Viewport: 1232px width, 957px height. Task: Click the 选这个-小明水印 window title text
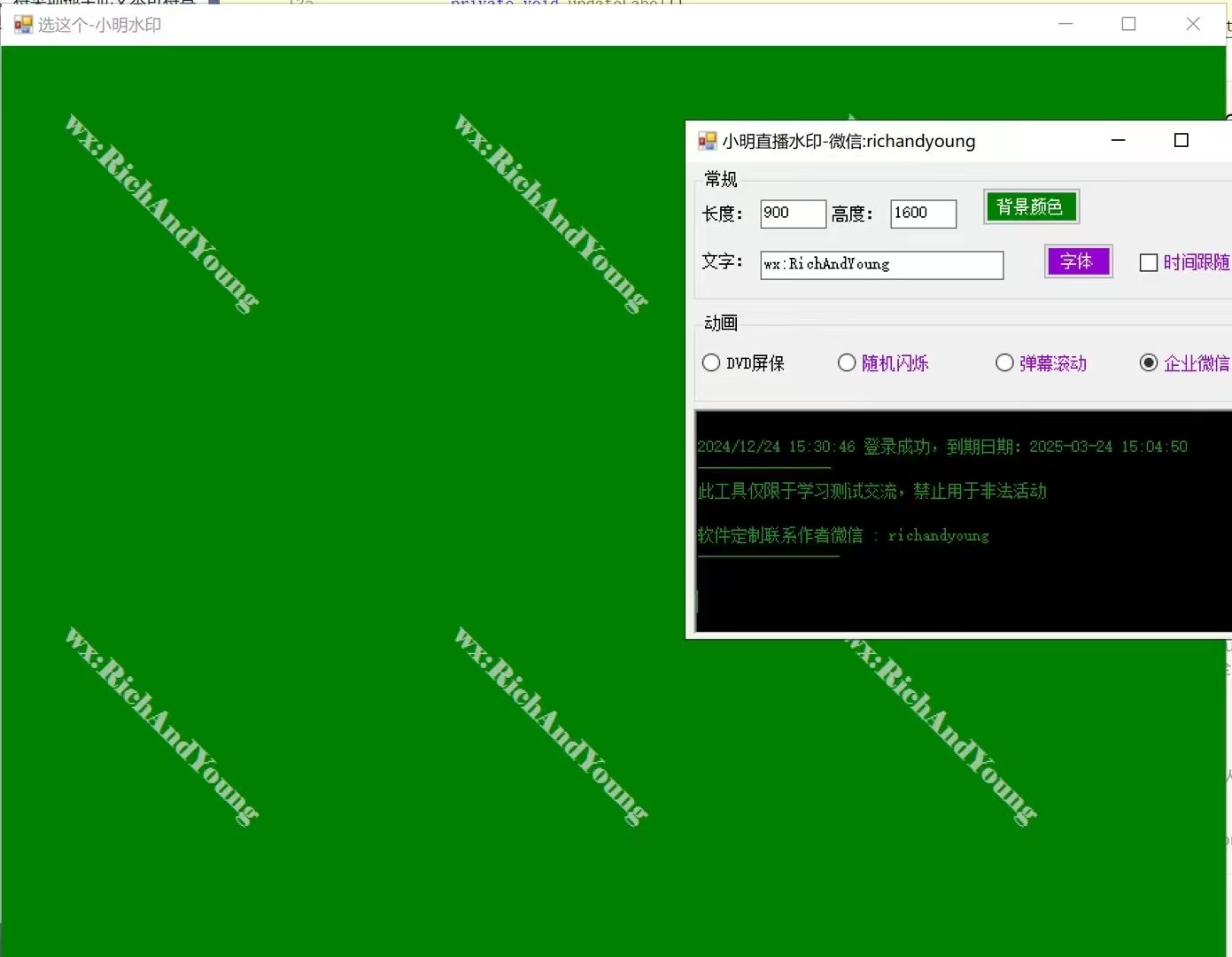[x=99, y=25]
